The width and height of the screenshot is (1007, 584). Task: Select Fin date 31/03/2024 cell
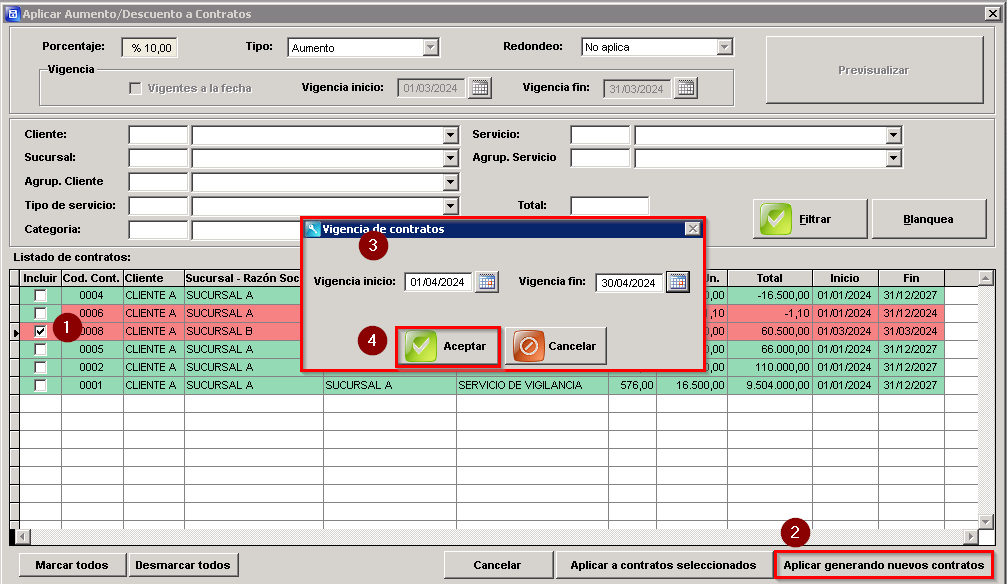(x=911, y=332)
